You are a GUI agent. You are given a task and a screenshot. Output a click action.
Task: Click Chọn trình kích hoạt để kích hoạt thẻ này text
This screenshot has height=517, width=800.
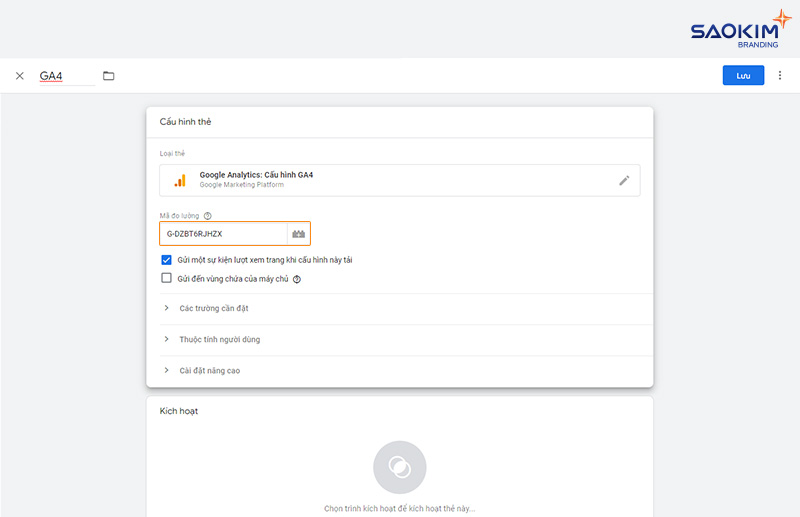[399, 508]
